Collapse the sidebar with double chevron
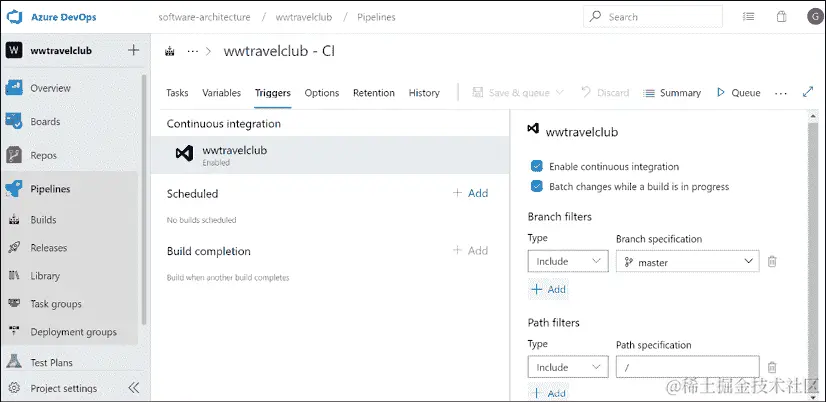The height and width of the screenshot is (402, 826). click(134, 388)
